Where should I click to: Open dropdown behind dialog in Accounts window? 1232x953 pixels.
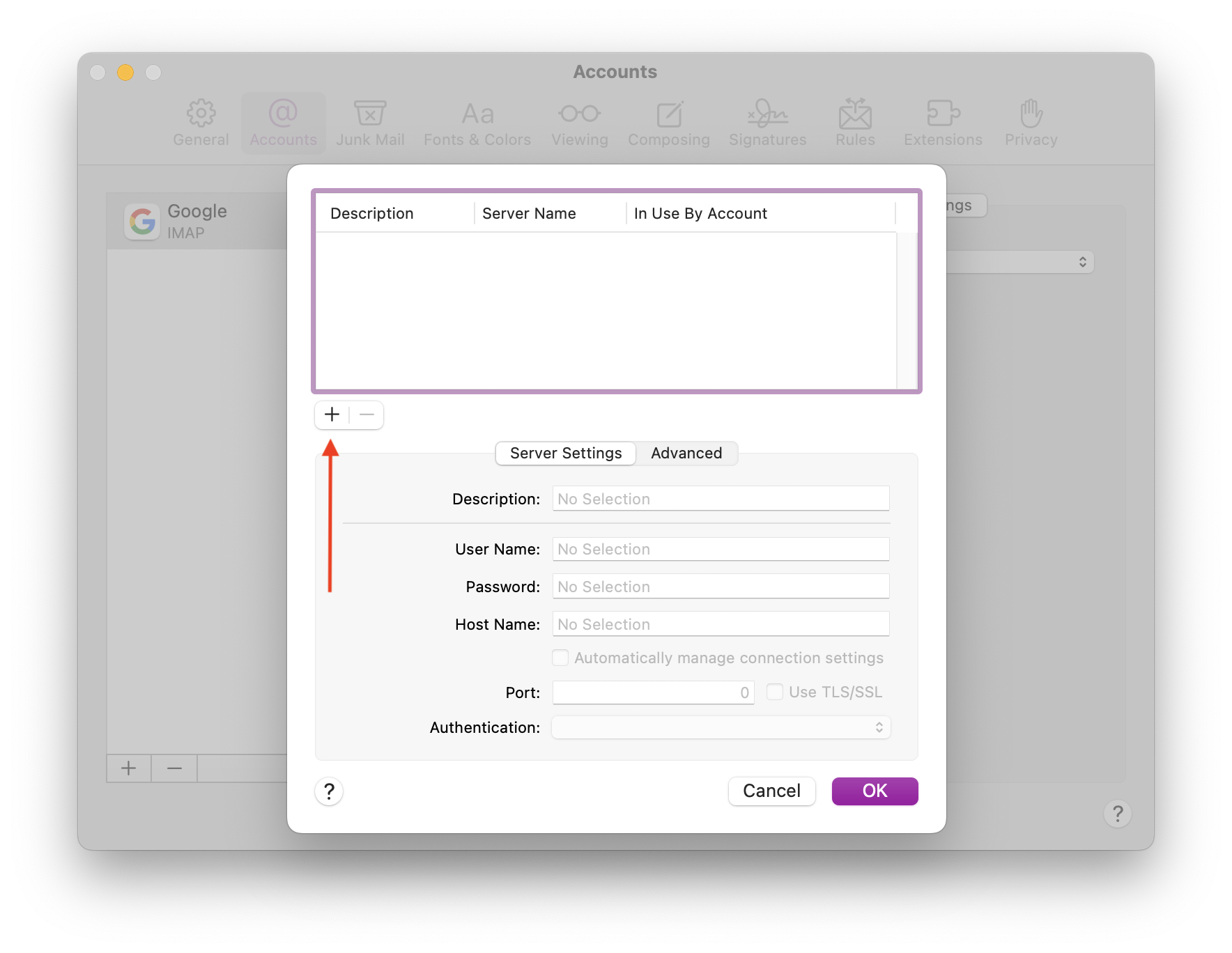coord(1021,262)
